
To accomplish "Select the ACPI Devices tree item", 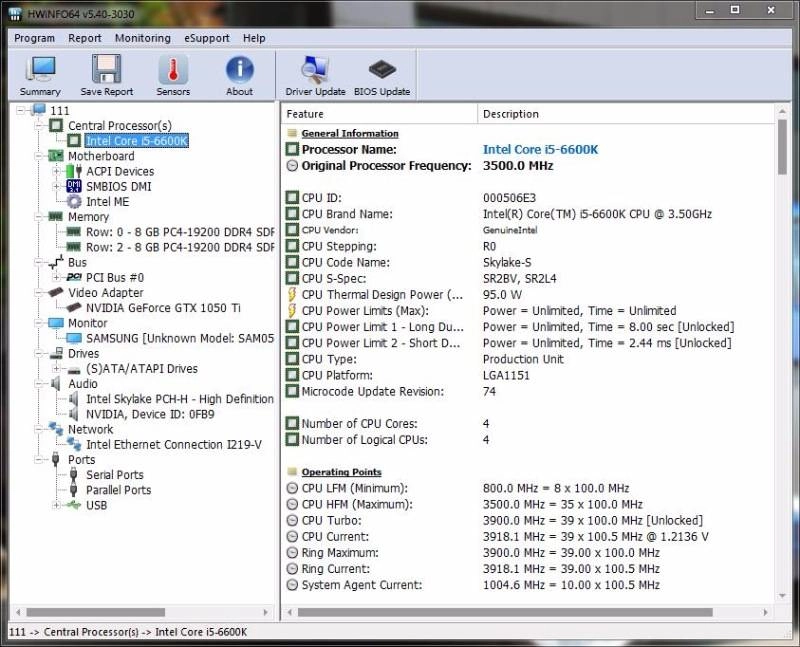I will [120, 171].
